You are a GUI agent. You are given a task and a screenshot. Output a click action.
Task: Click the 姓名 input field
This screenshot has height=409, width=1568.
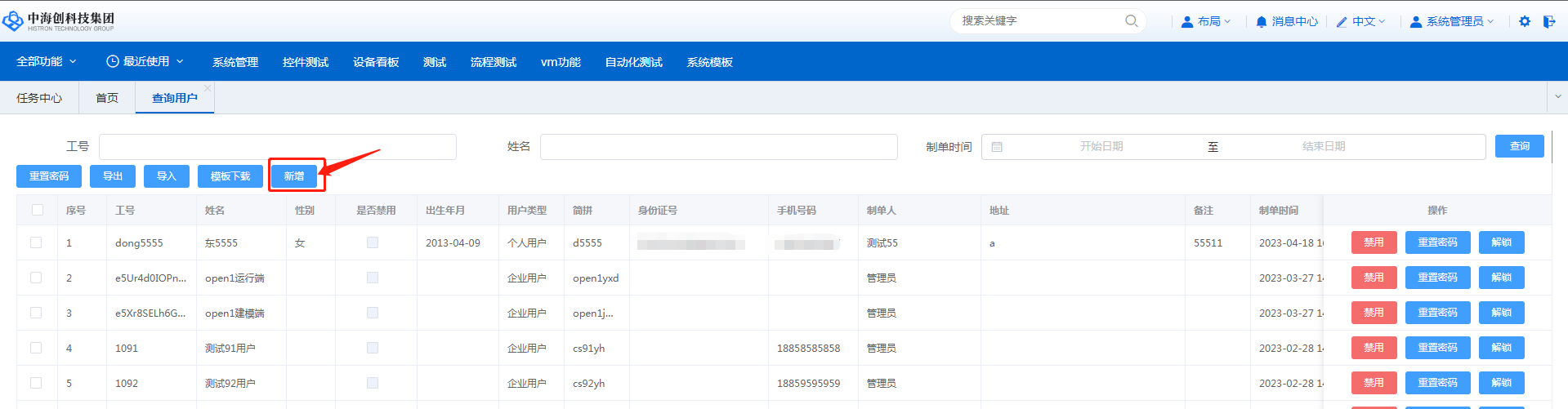click(x=718, y=147)
